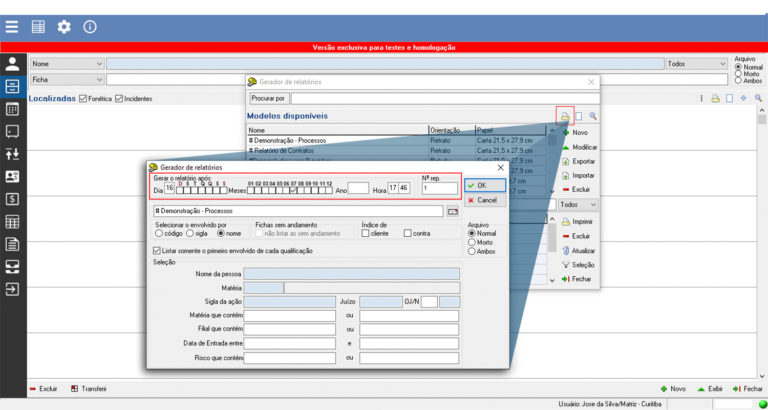This screenshot has height=410, width=768.
Task: Click the vertical dots icon in the Localizadas toolbar
Action: pos(701,98)
